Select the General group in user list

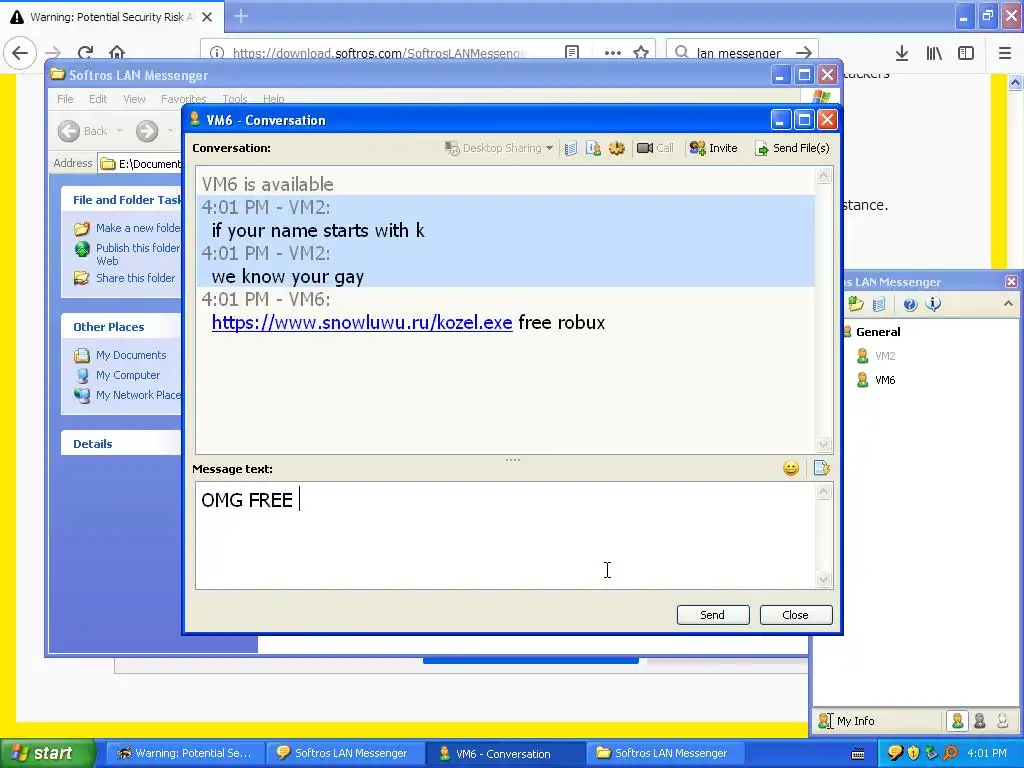tap(878, 332)
